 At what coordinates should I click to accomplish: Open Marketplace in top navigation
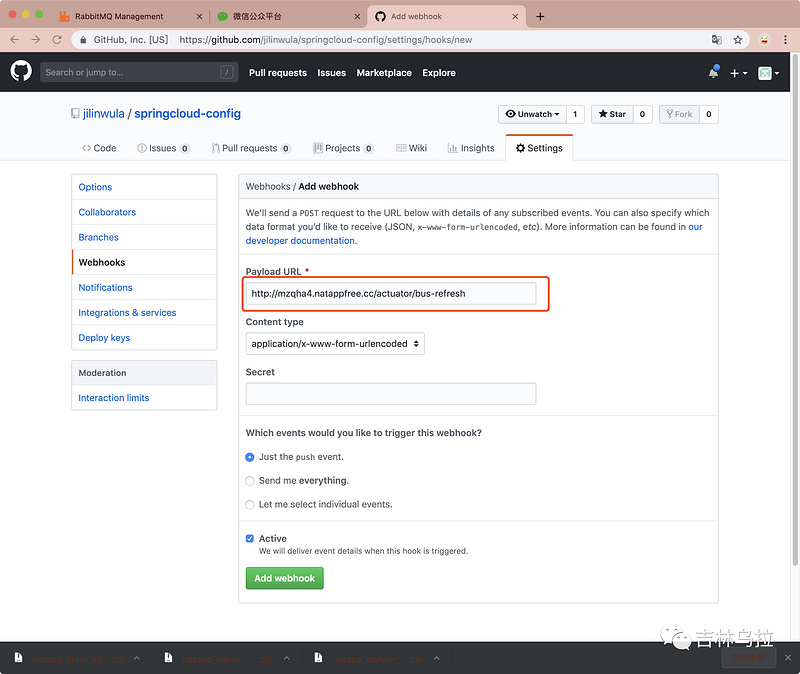(x=384, y=73)
